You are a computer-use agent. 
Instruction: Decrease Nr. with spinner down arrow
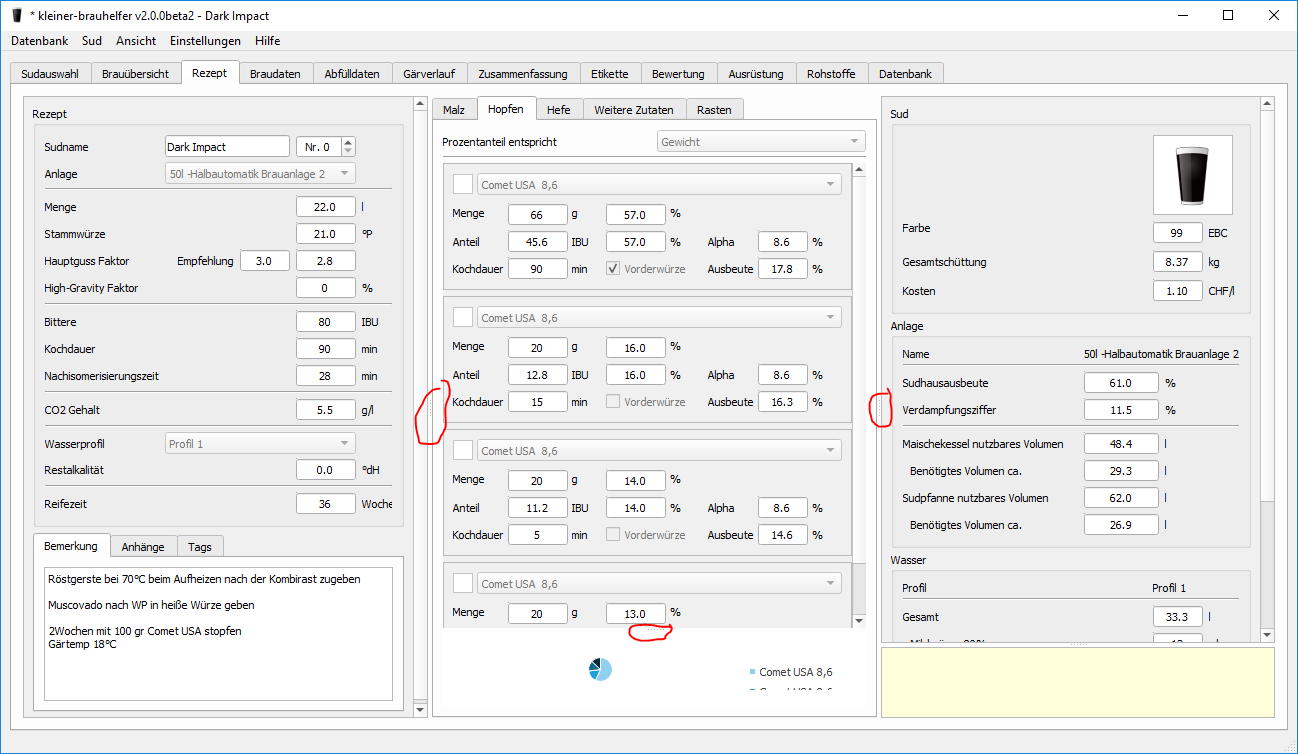349,152
